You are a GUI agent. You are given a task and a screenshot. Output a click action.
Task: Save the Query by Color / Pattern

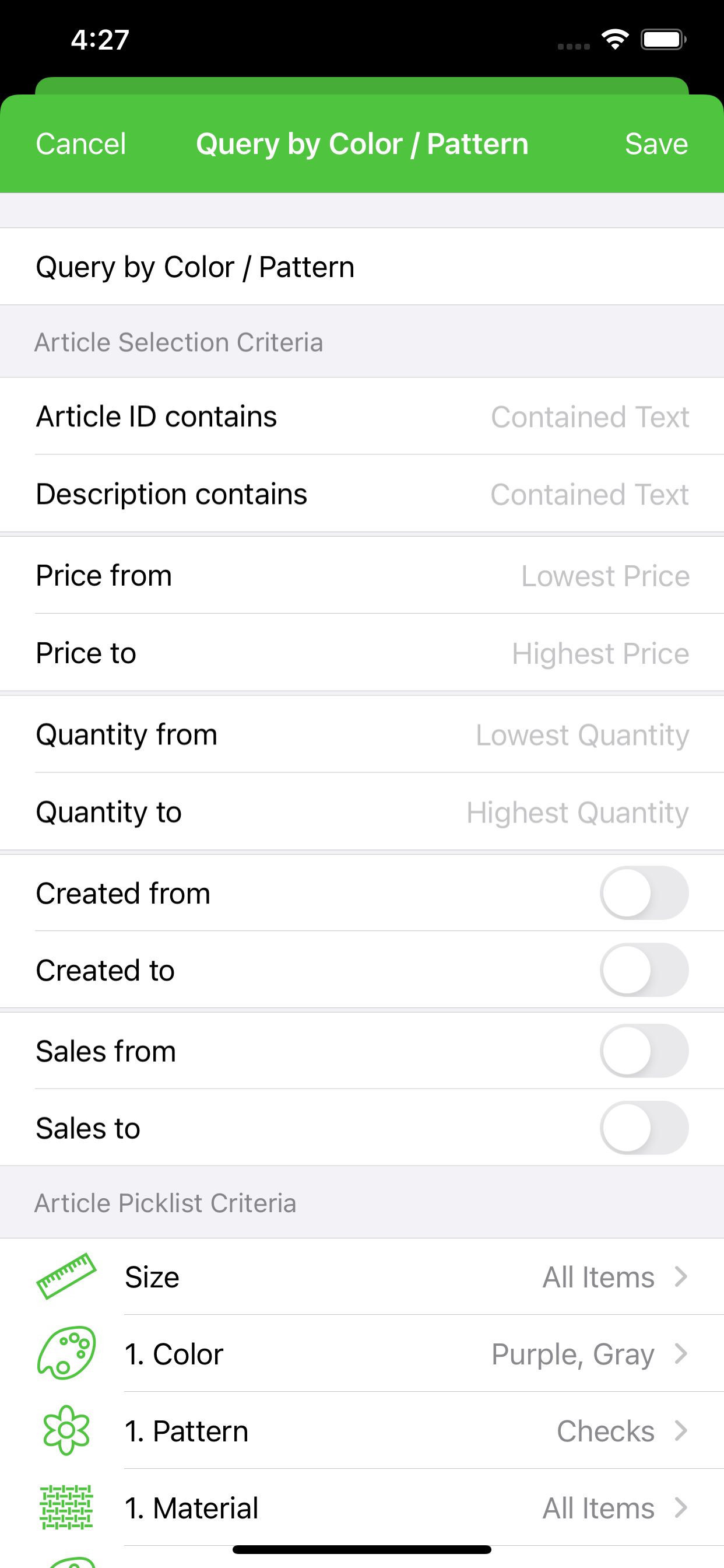pyautogui.click(x=656, y=144)
